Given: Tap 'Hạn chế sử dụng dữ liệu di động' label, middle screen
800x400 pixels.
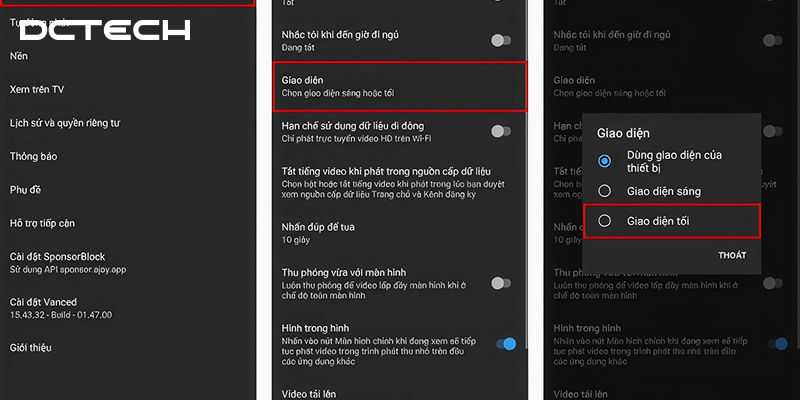Looking at the screenshot, I should [353, 126].
